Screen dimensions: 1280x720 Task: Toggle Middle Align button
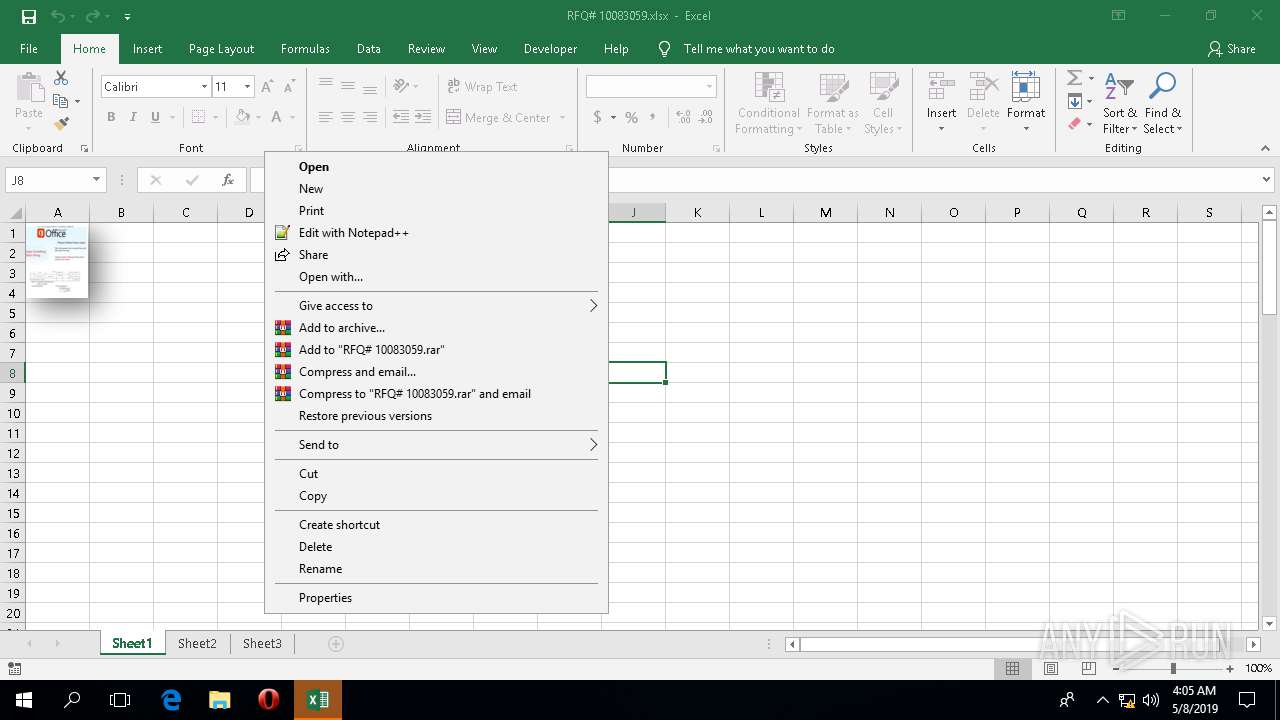click(x=348, y=87)
